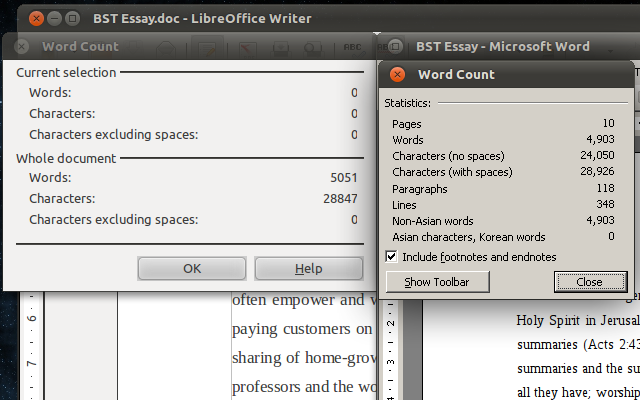Screen dimensions: 640x400
Task: Click Characters (with spaces) value 28,926
Action: point(598,171)
